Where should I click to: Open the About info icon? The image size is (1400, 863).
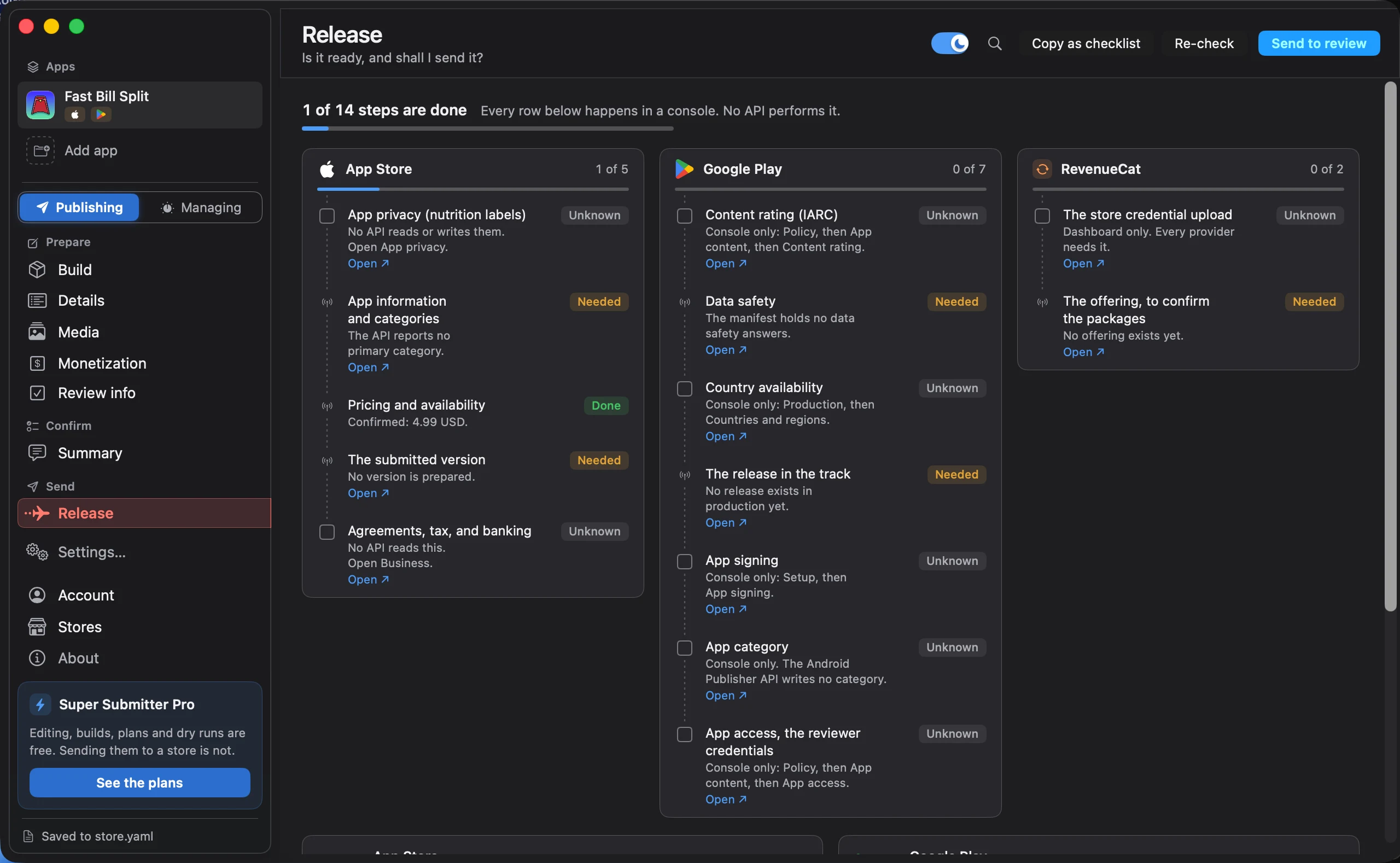click(x=37, y=658)
